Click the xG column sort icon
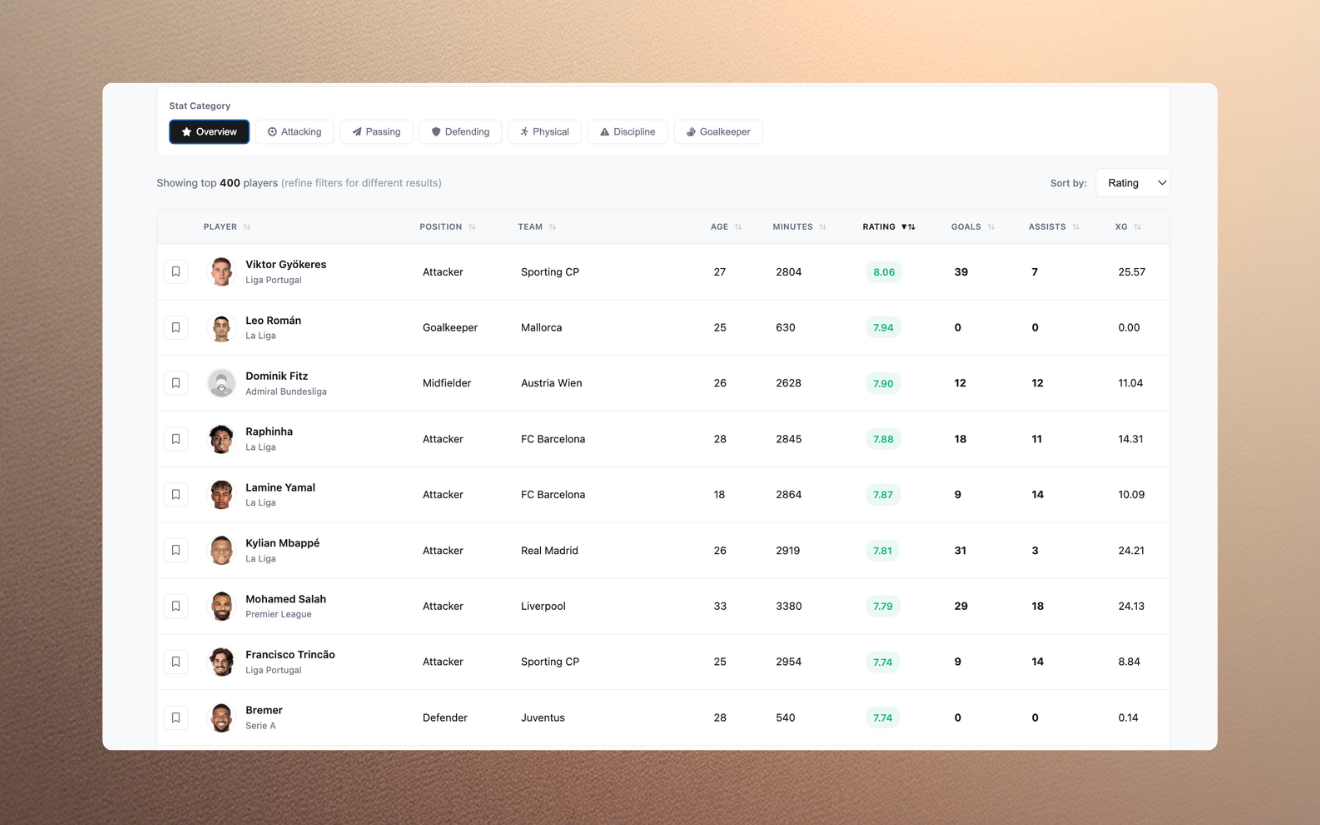The height and width of the screenshot is (825, 1320). pyautogui.click(x=1137, y=227)
